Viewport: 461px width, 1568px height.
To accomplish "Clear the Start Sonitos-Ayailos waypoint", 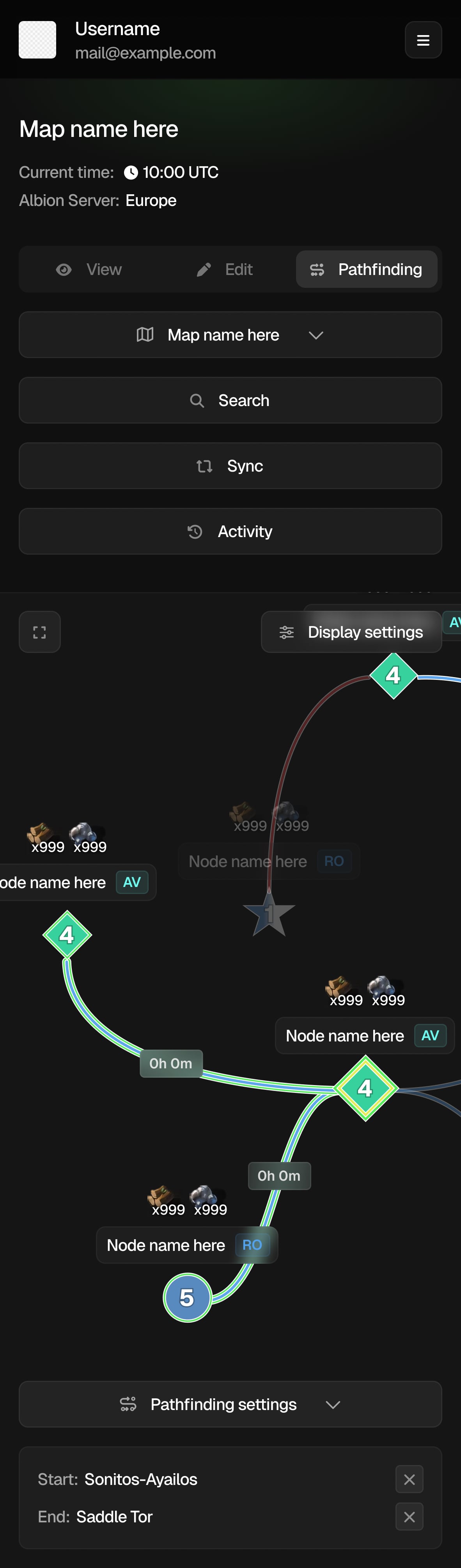I will tap(409, 1479).
